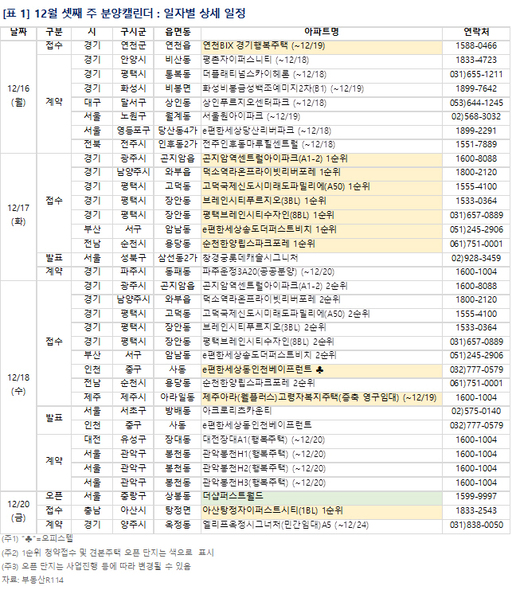Select '아산탕정자이퍼스트시티(1BL) 1순위' cell
This screenshot has width=512, height=590.
(x=322, y=511)
